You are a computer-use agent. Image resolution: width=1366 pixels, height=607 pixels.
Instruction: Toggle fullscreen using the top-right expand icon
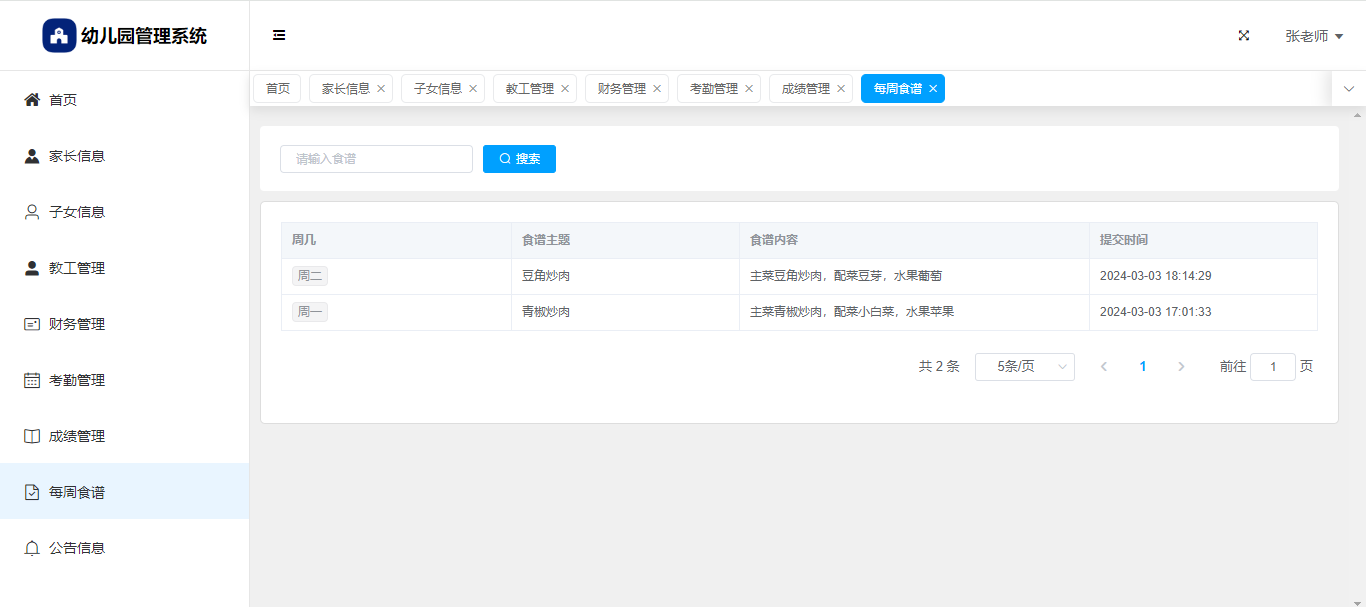point(1244,36)
